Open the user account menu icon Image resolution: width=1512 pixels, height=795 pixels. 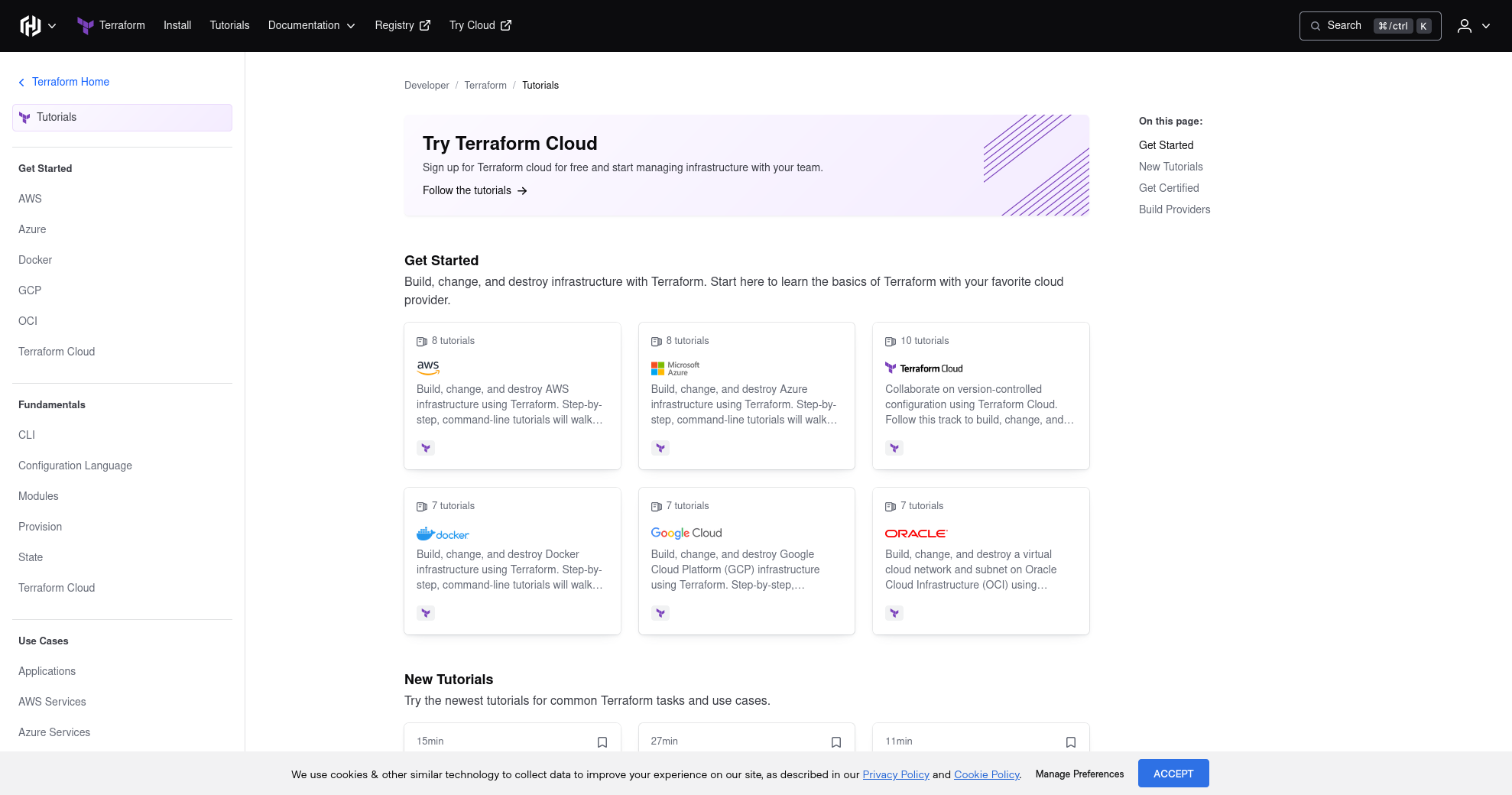coord(1464,26)
